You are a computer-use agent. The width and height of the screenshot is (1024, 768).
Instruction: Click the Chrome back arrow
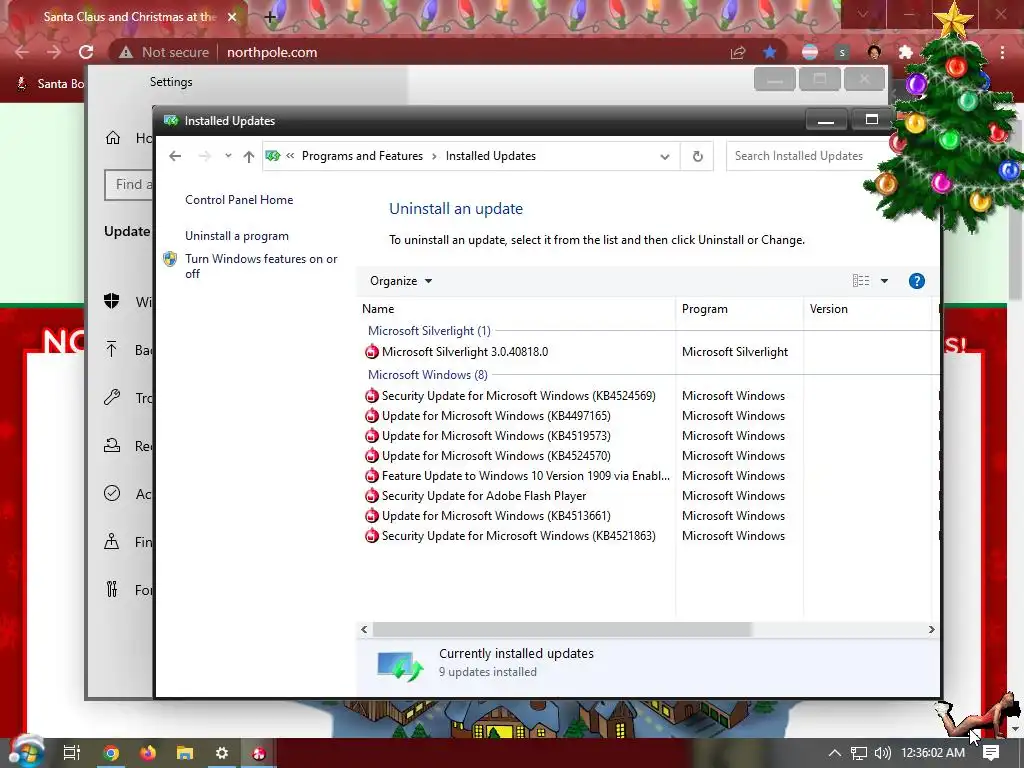pos(22,52)
